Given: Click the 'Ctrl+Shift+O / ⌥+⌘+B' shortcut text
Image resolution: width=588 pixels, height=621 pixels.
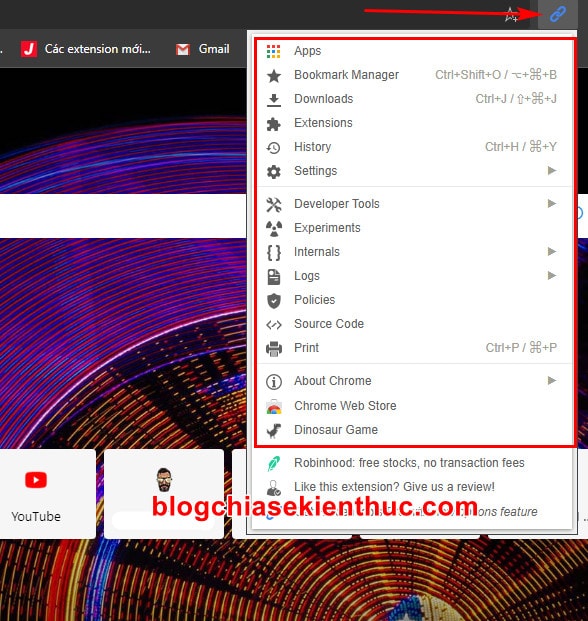Looking at the screenshot, I should (x=496, y=75).
